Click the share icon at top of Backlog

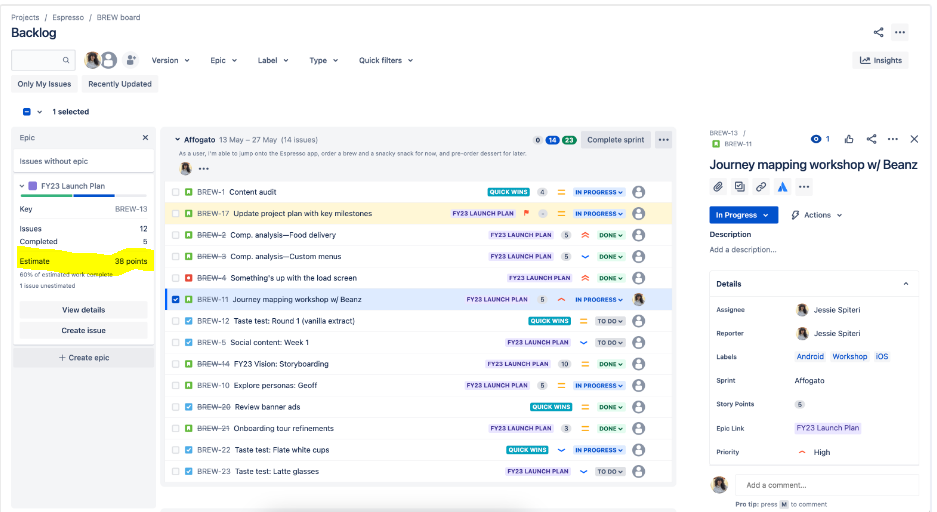click(878, 32)
